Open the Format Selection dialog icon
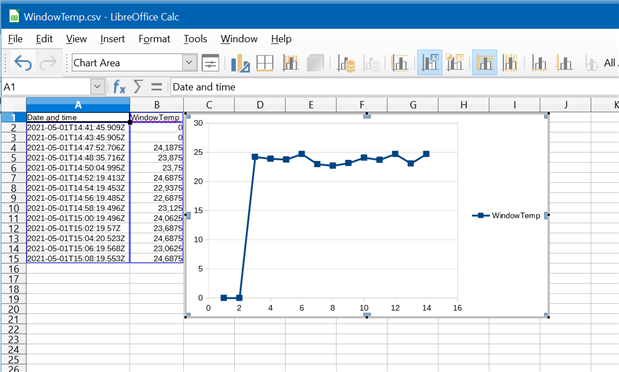This screenshot has width=619, height=372. pos(210,63)
